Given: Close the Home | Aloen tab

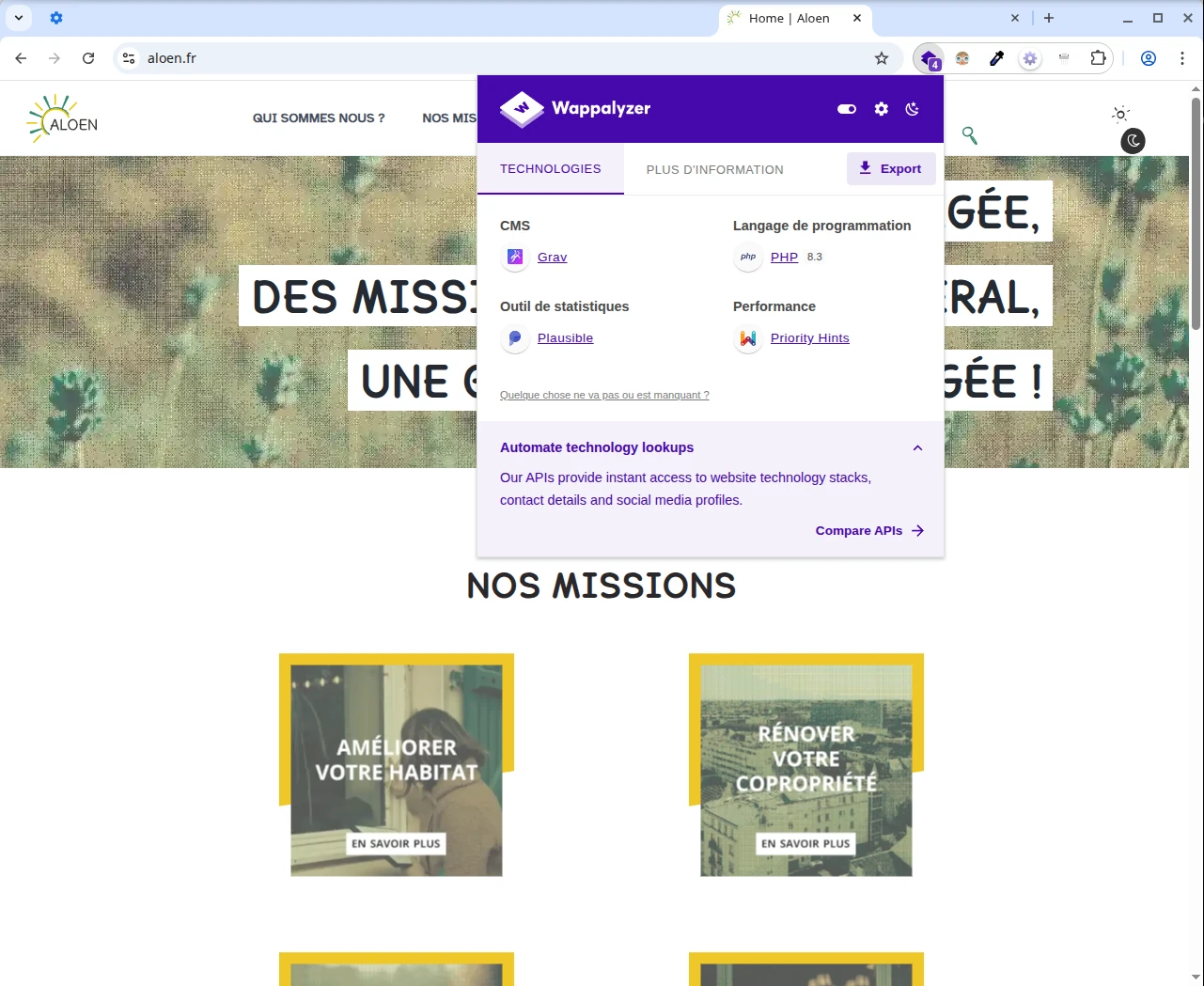Looking at the screenshot, I should (x=857, y=18).
